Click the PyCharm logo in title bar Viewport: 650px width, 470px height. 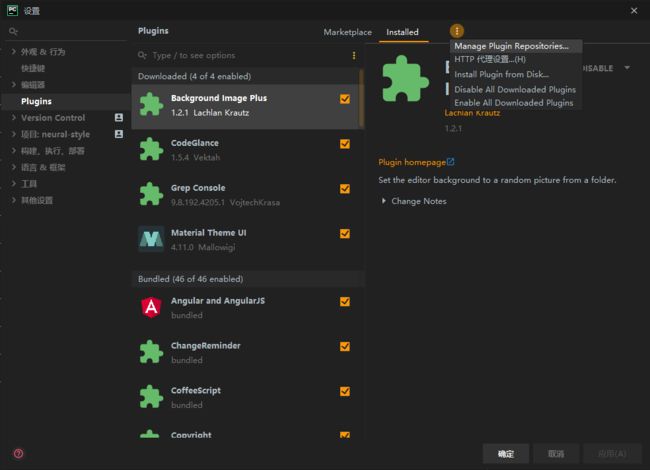pos(12,10)
